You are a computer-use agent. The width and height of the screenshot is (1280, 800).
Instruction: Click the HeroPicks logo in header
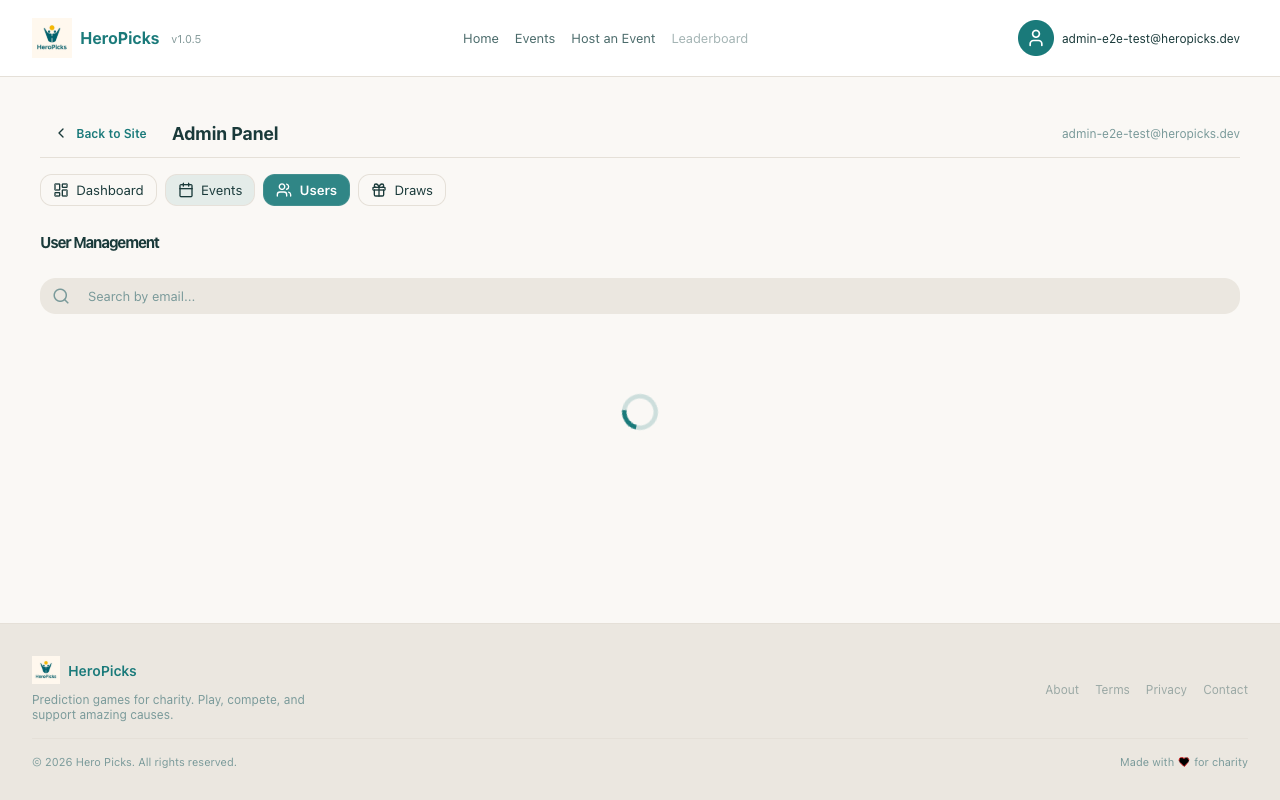[x=52, y=38]
